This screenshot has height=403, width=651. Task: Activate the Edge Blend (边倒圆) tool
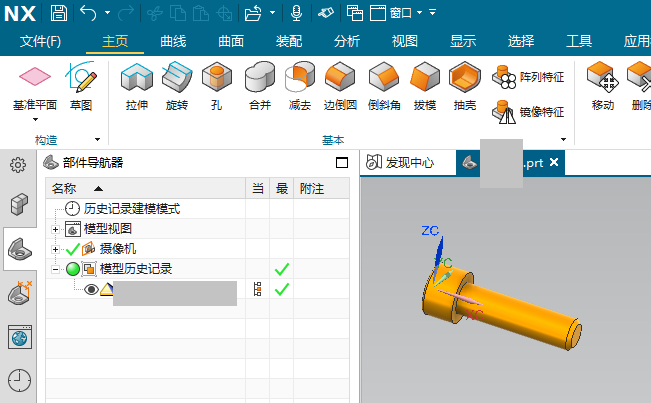tap(341, 78)
